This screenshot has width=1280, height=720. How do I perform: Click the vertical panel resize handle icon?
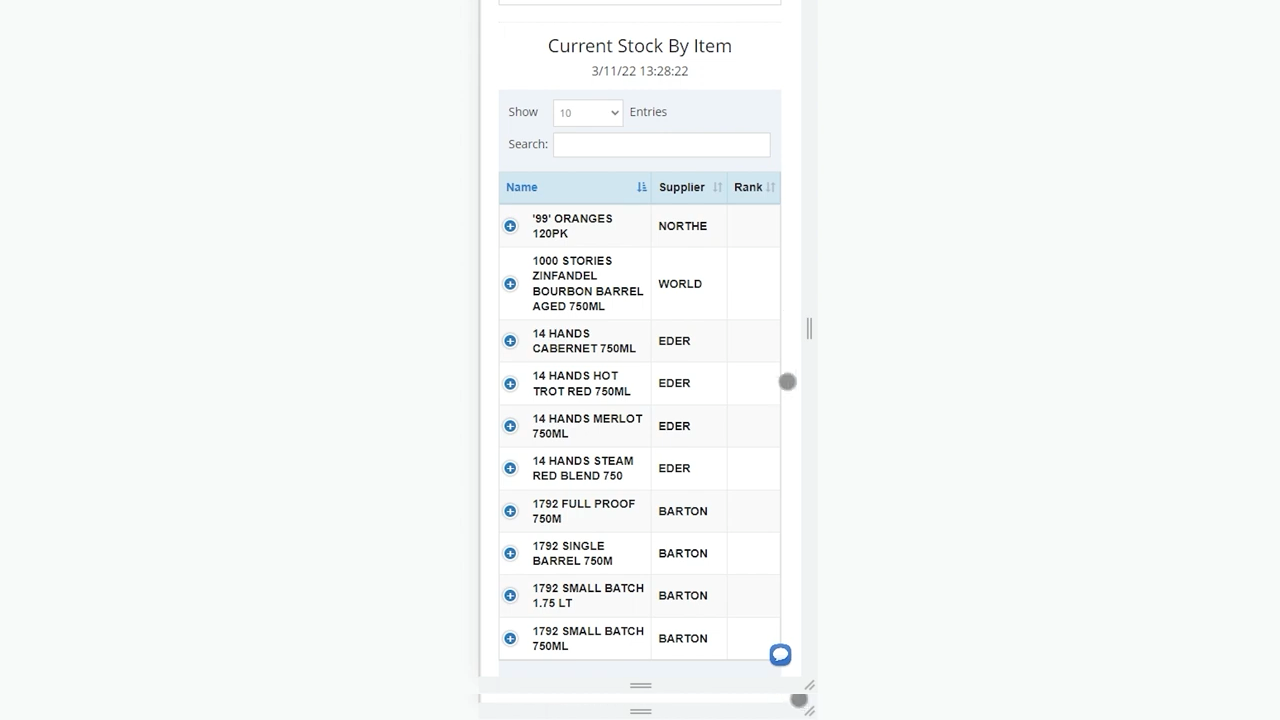[x=809, y=328]
